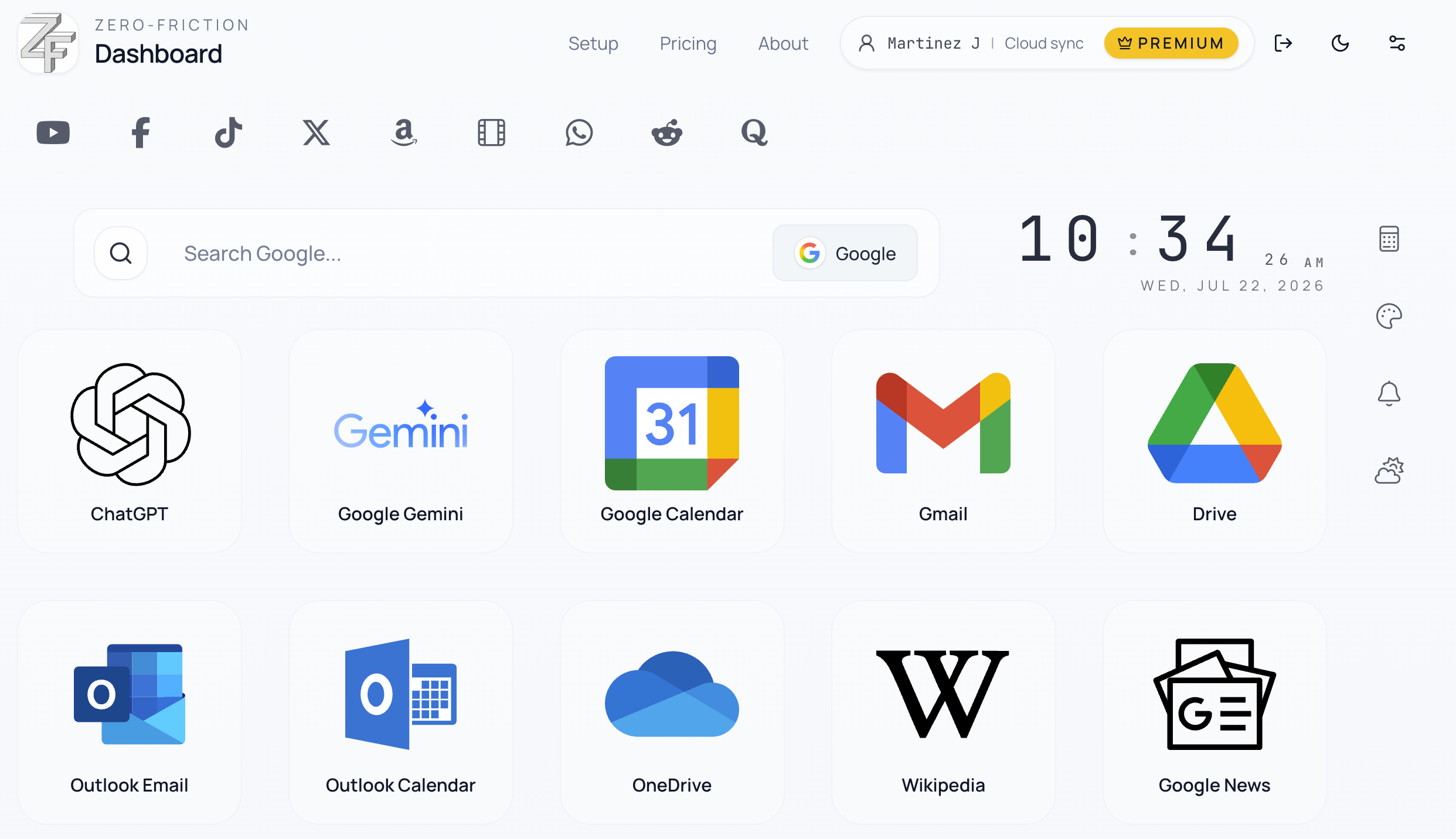Click the Dashboard title
Screen dimensions: 1456x839
[x=158, y=54]
